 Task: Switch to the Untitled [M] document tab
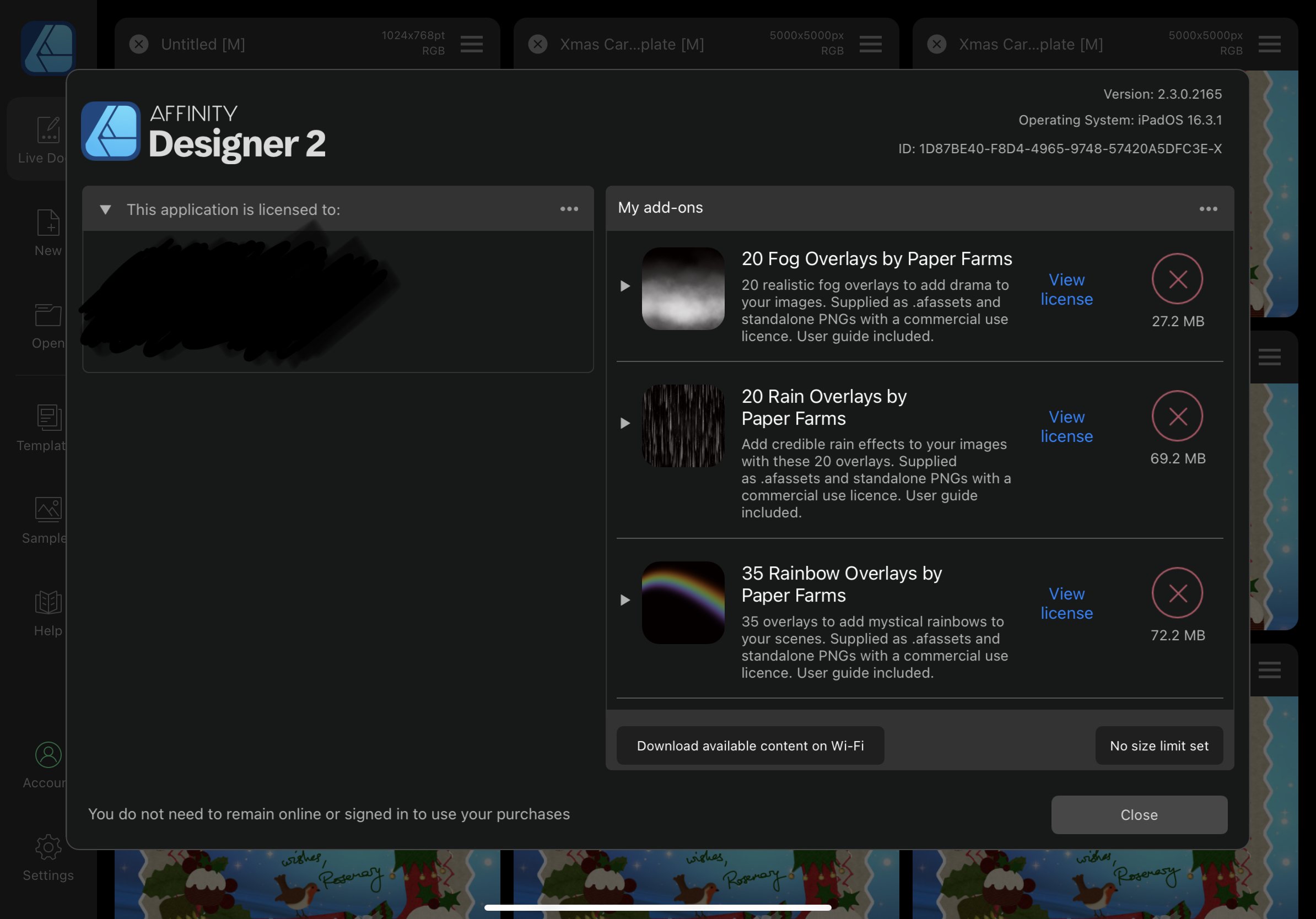tap(202, 44)
